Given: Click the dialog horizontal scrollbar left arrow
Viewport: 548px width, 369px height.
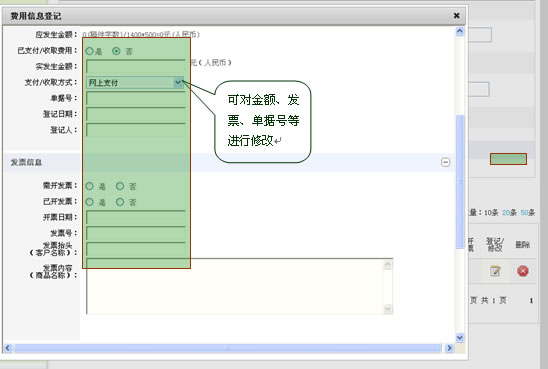Looking at the screenshot, I should click(8, 348).
